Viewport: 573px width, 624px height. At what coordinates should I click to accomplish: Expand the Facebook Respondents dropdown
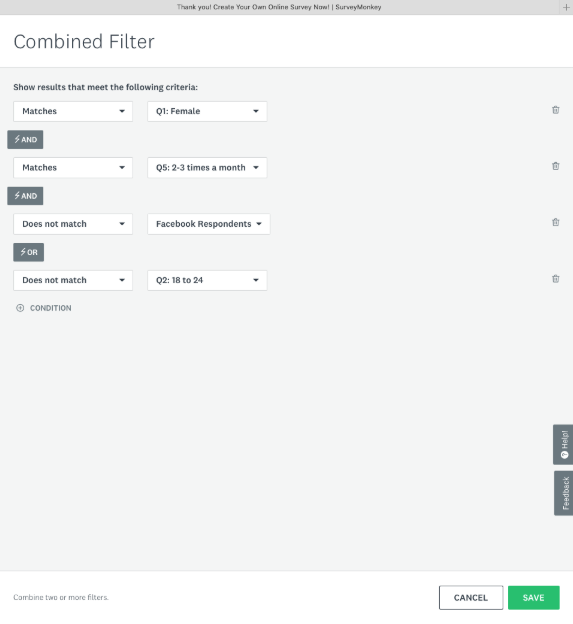[209, 224]
